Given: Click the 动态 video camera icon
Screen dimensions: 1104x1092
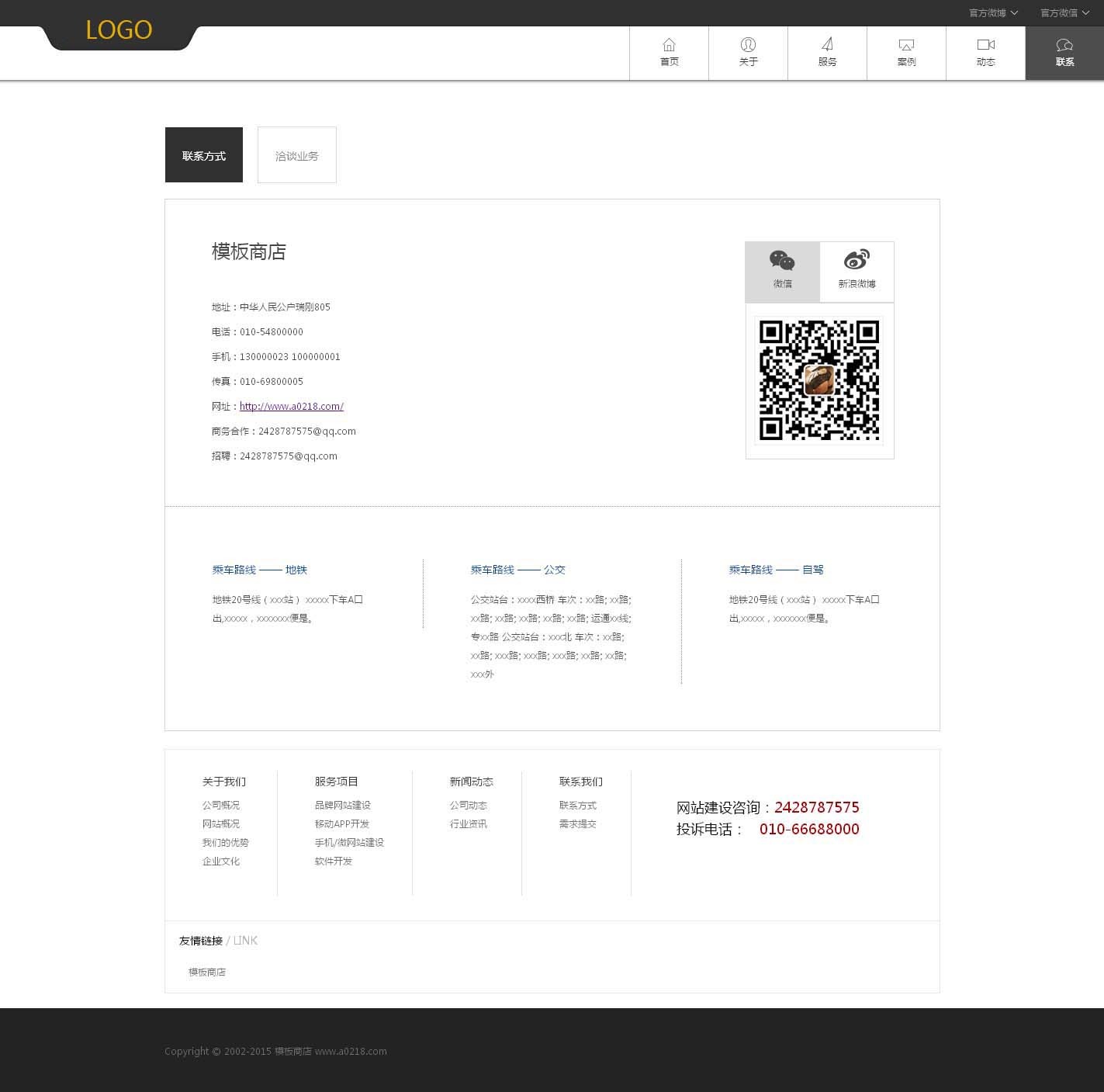Looking at the screenshot, I should click(x=985, y=46).
